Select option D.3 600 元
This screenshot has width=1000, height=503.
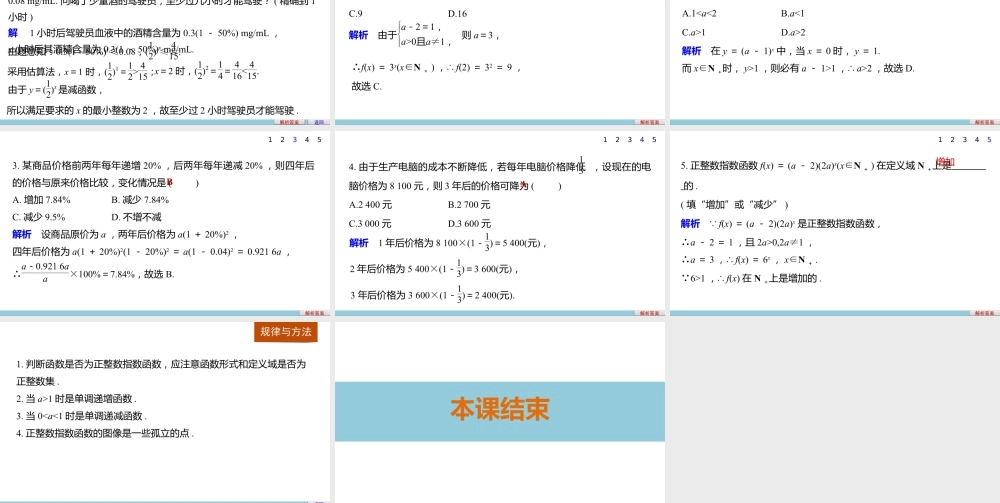click(x=469, y=224)
